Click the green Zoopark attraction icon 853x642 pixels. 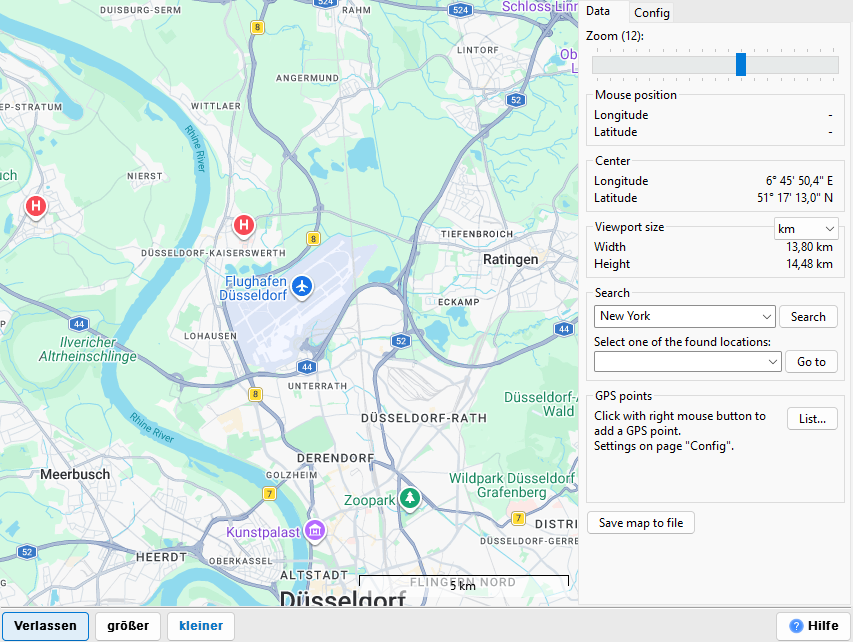[409, 499]
